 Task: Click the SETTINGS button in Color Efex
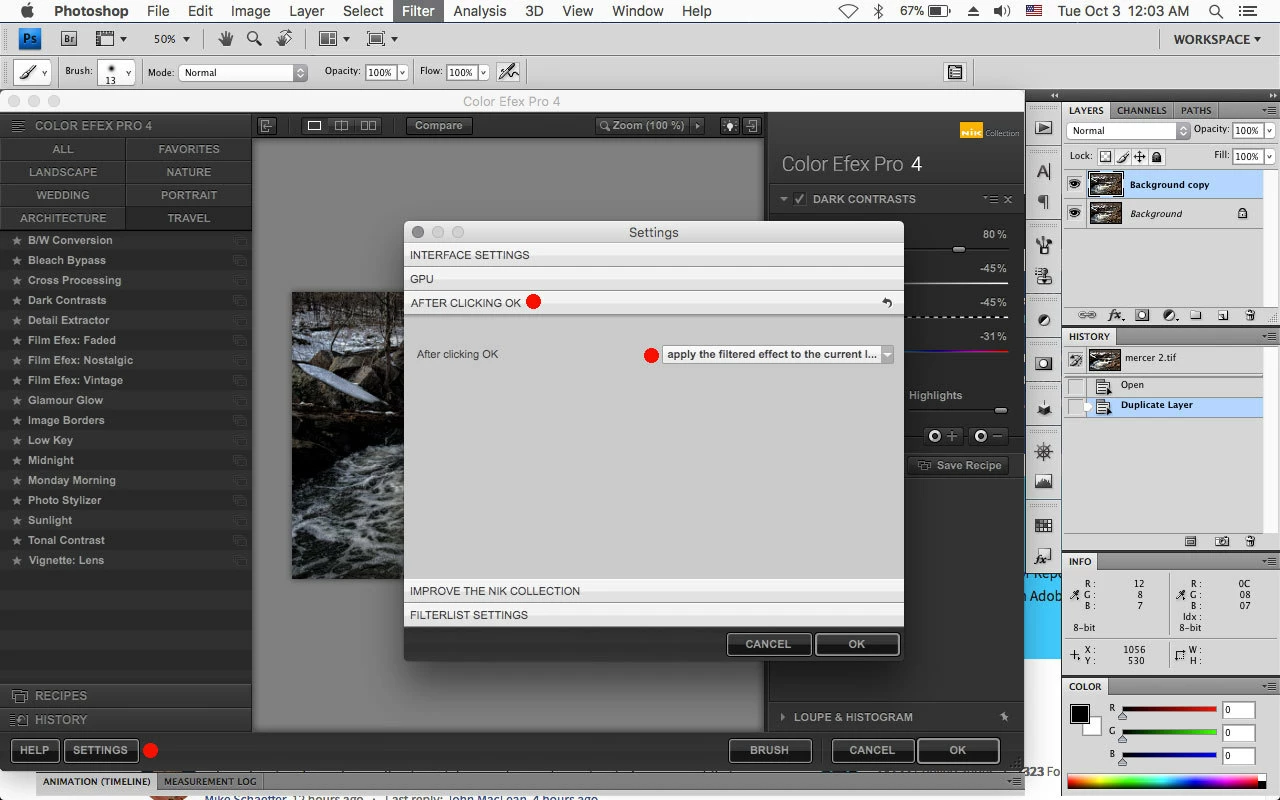pyautogui.click(x=100, y=750)
